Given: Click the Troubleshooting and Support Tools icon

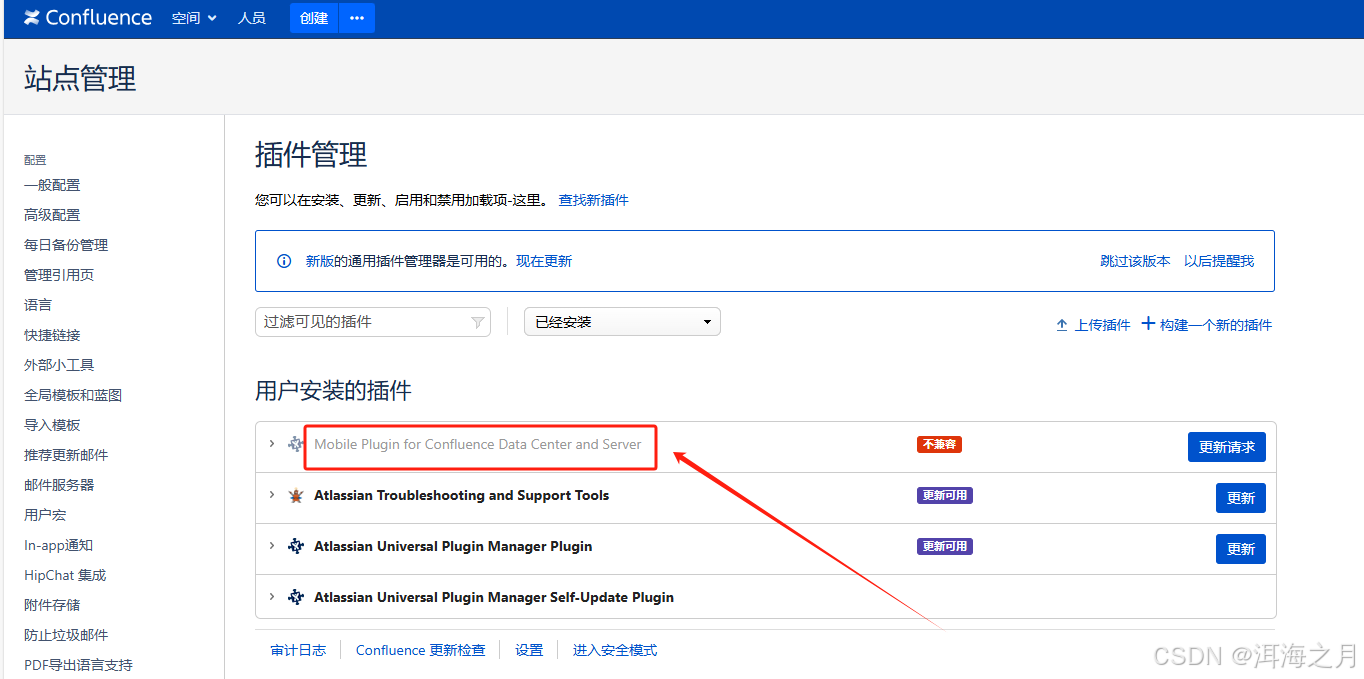Looking at the screenshot, I should pyautogui.click(x=296, y=495).
